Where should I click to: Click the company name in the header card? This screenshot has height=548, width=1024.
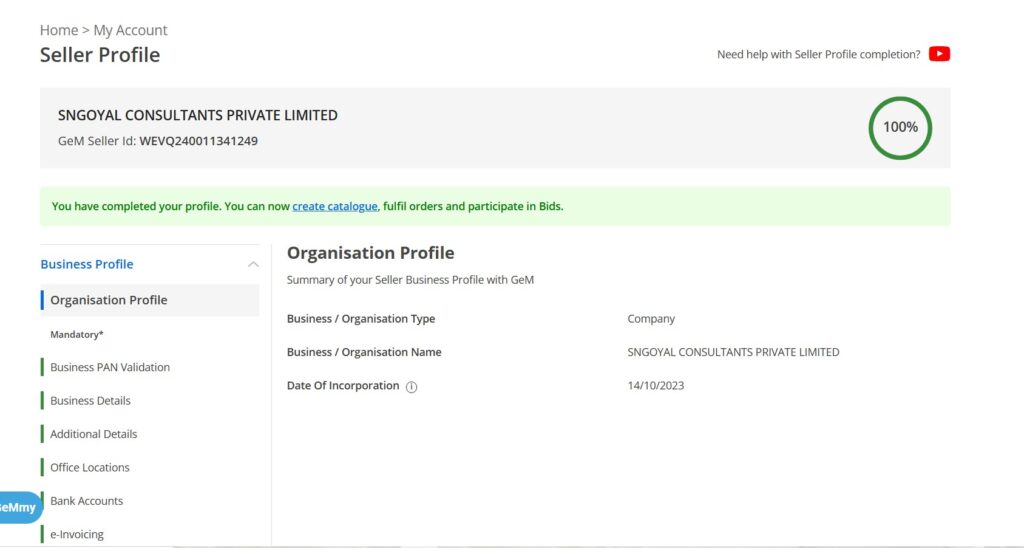tap(198, 116)
